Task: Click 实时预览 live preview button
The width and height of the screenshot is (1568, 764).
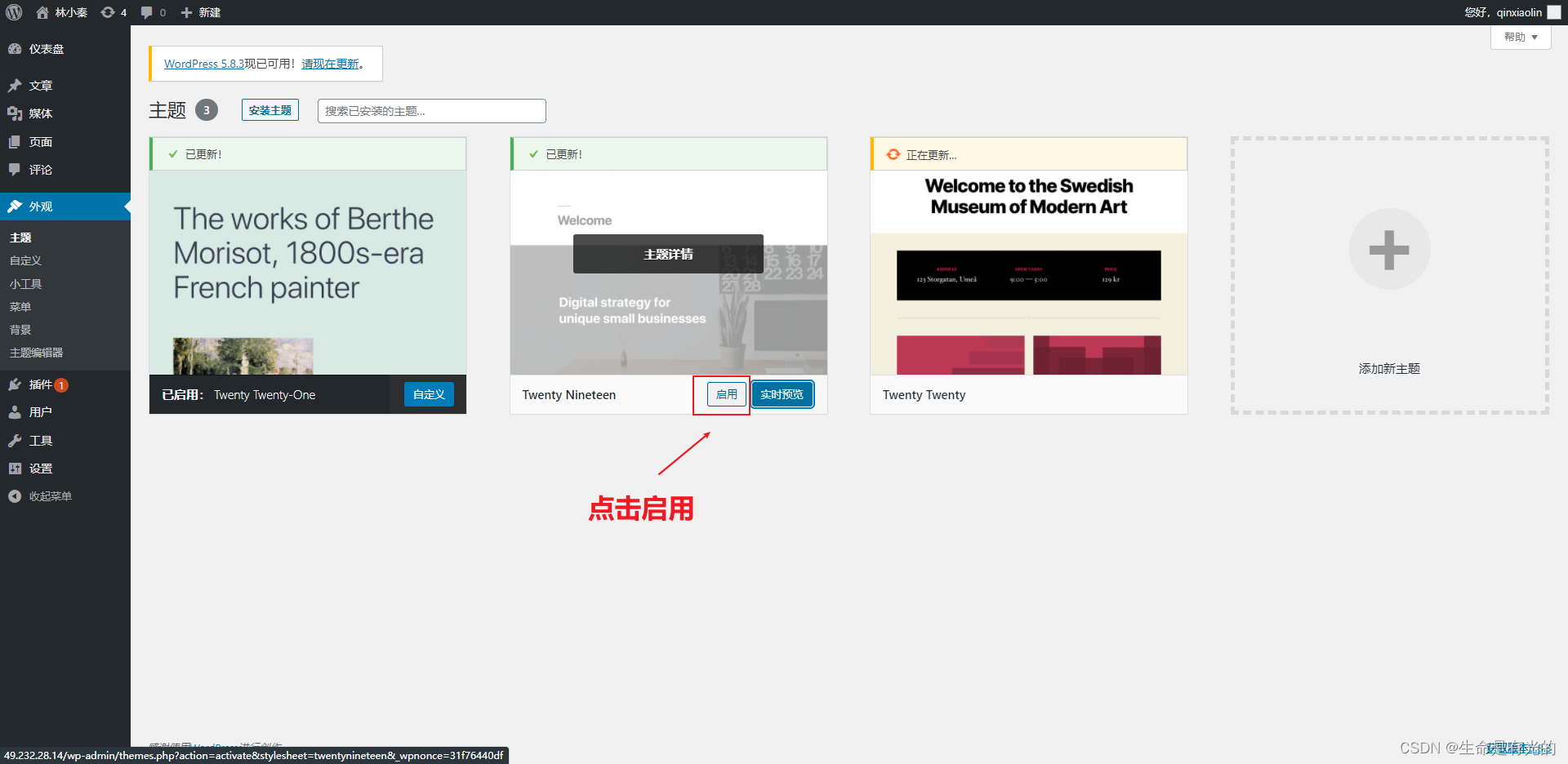Action: pos(782,394)
